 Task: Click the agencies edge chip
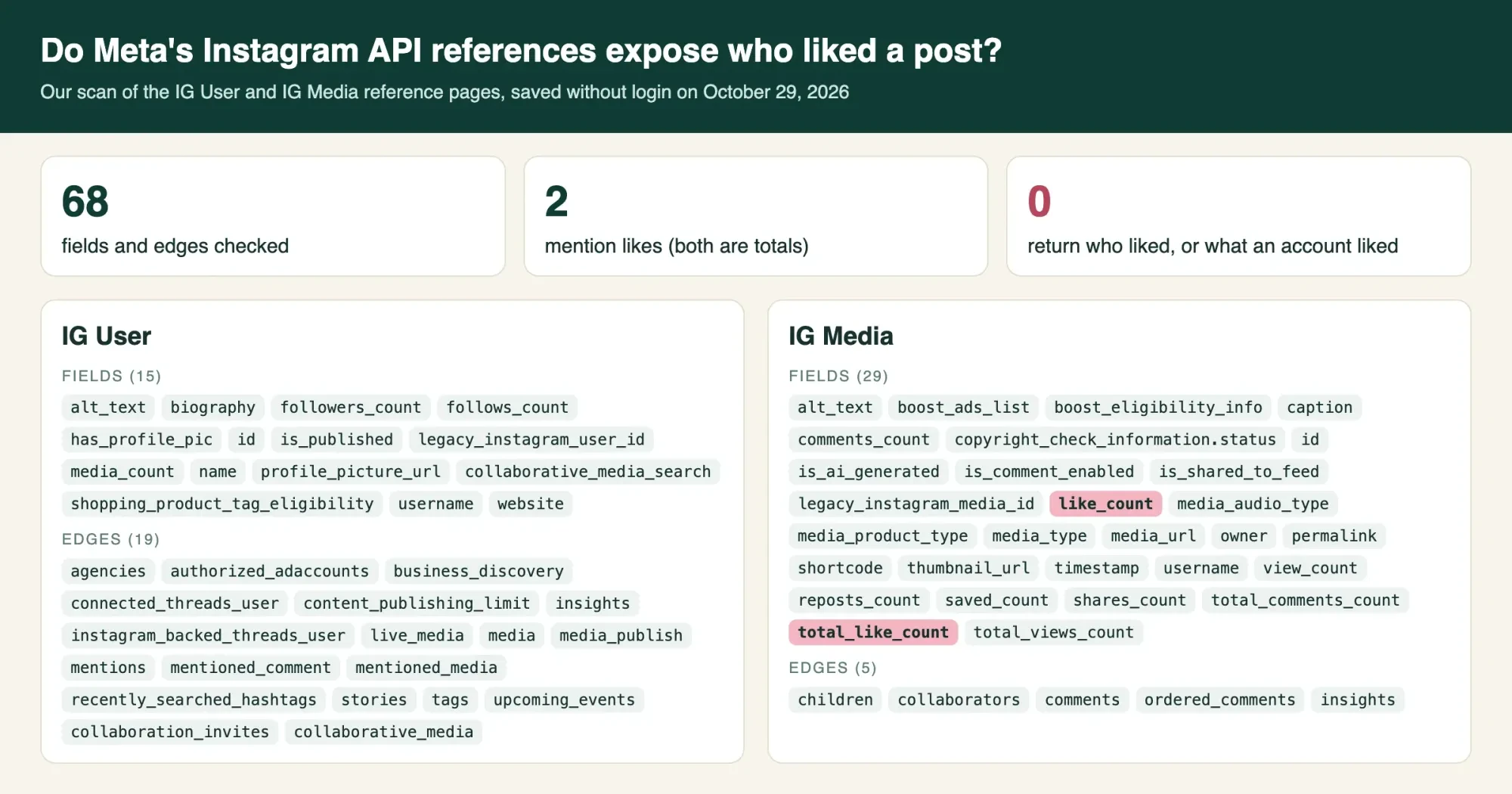(x=108, y=572)
